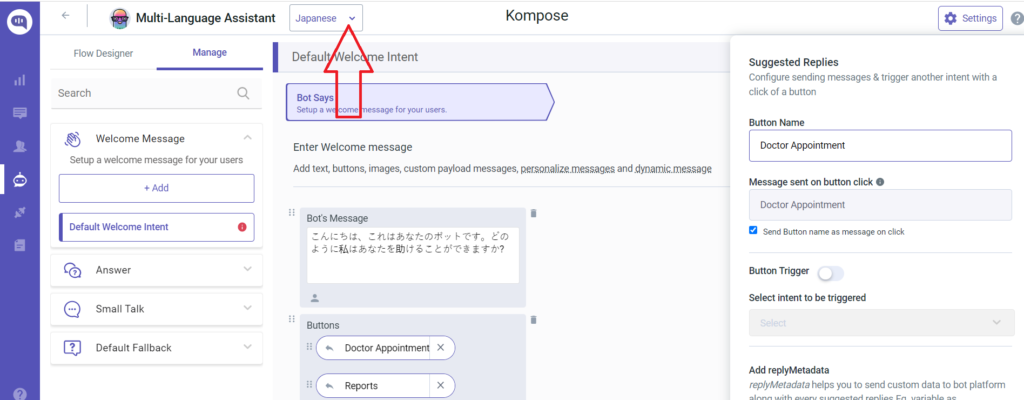Click the Message sent on button click field

(880, 205)
